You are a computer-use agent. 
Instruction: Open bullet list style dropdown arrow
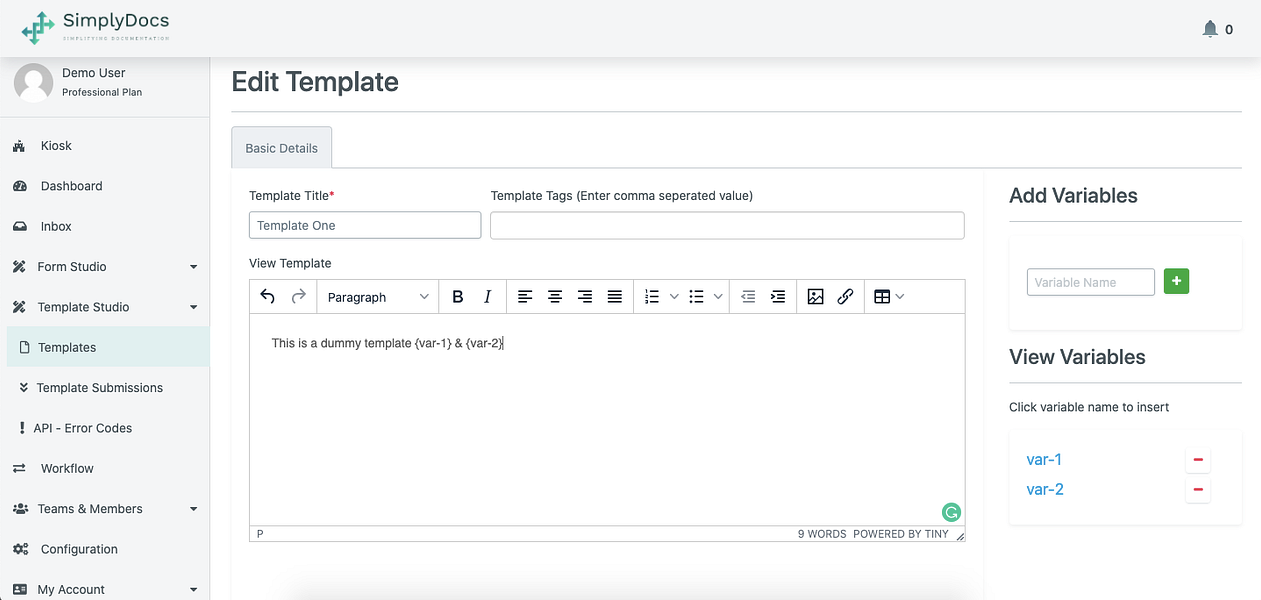point(718,297)
